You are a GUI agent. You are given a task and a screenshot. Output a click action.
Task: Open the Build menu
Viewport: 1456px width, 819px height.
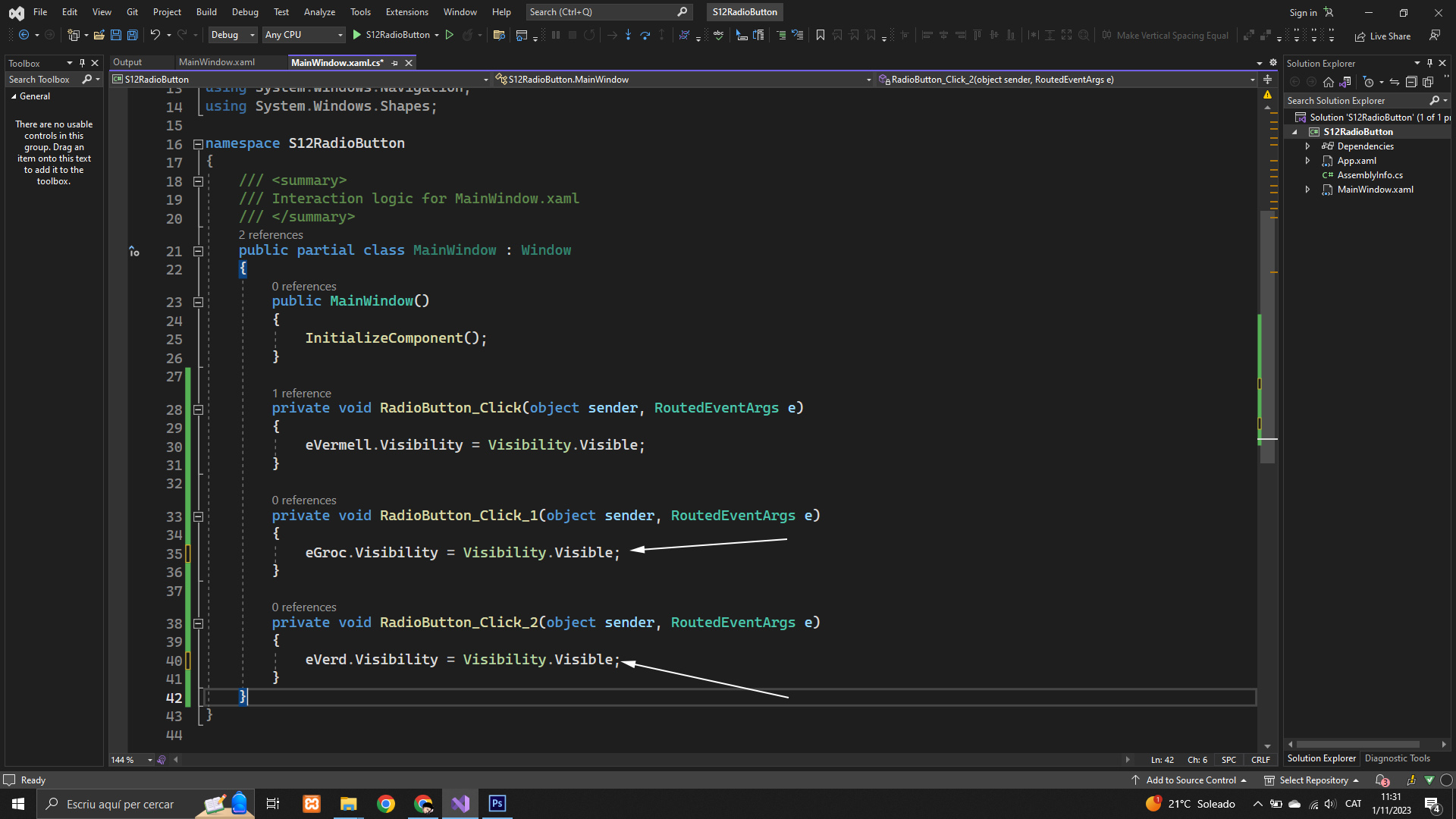tap(206, 12)
